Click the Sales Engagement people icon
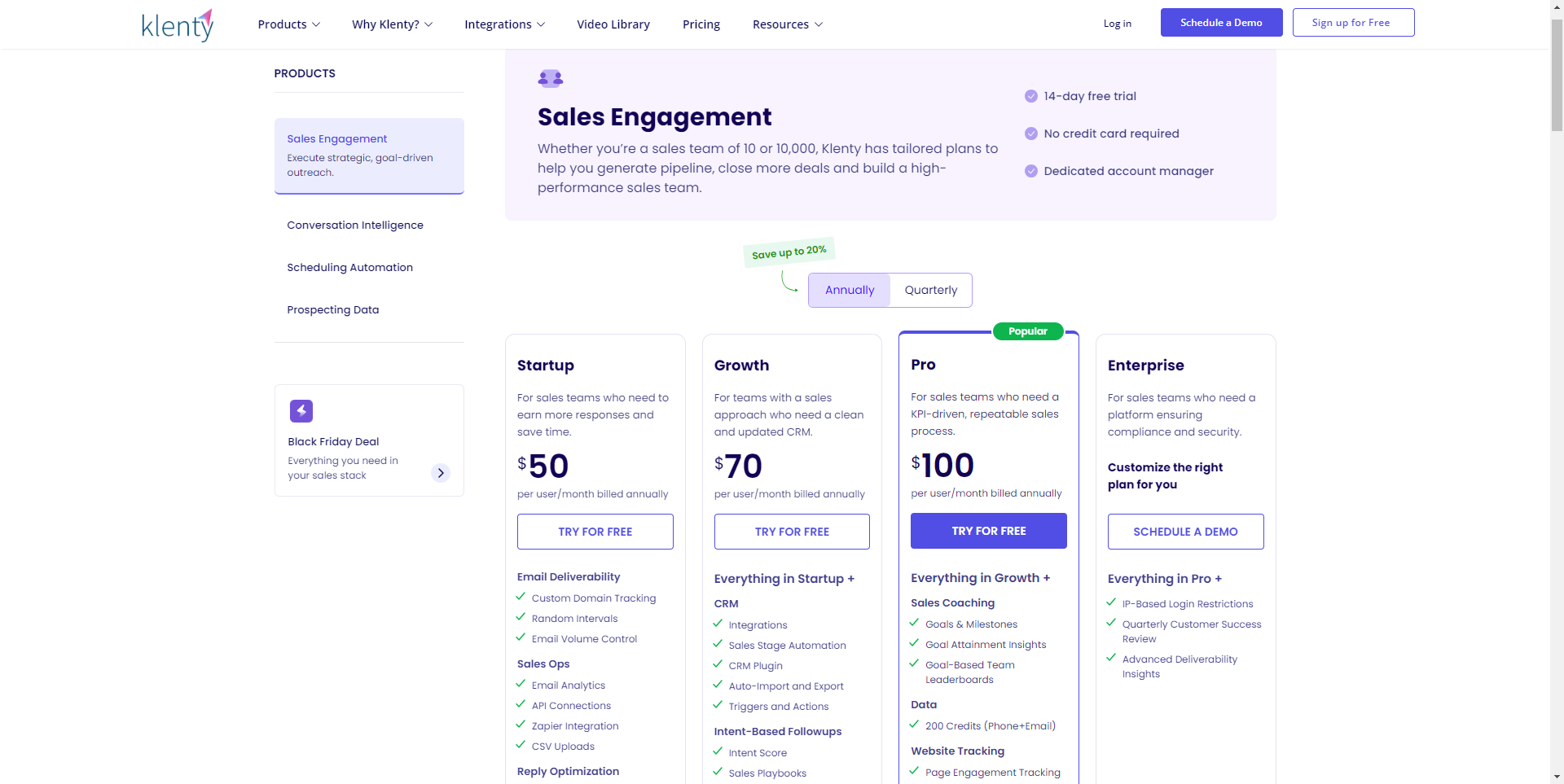Screen dimensions: 1564x784 [x=551, y=78]
